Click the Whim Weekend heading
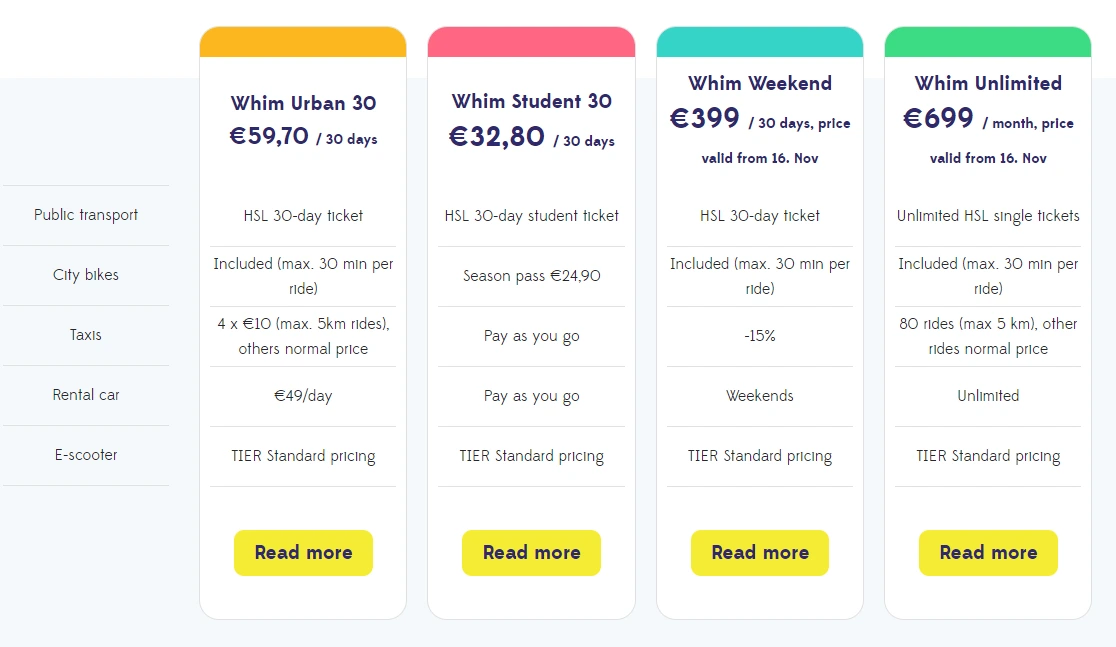The width and height of the screenshot is (1116, 647). (760, 83)
